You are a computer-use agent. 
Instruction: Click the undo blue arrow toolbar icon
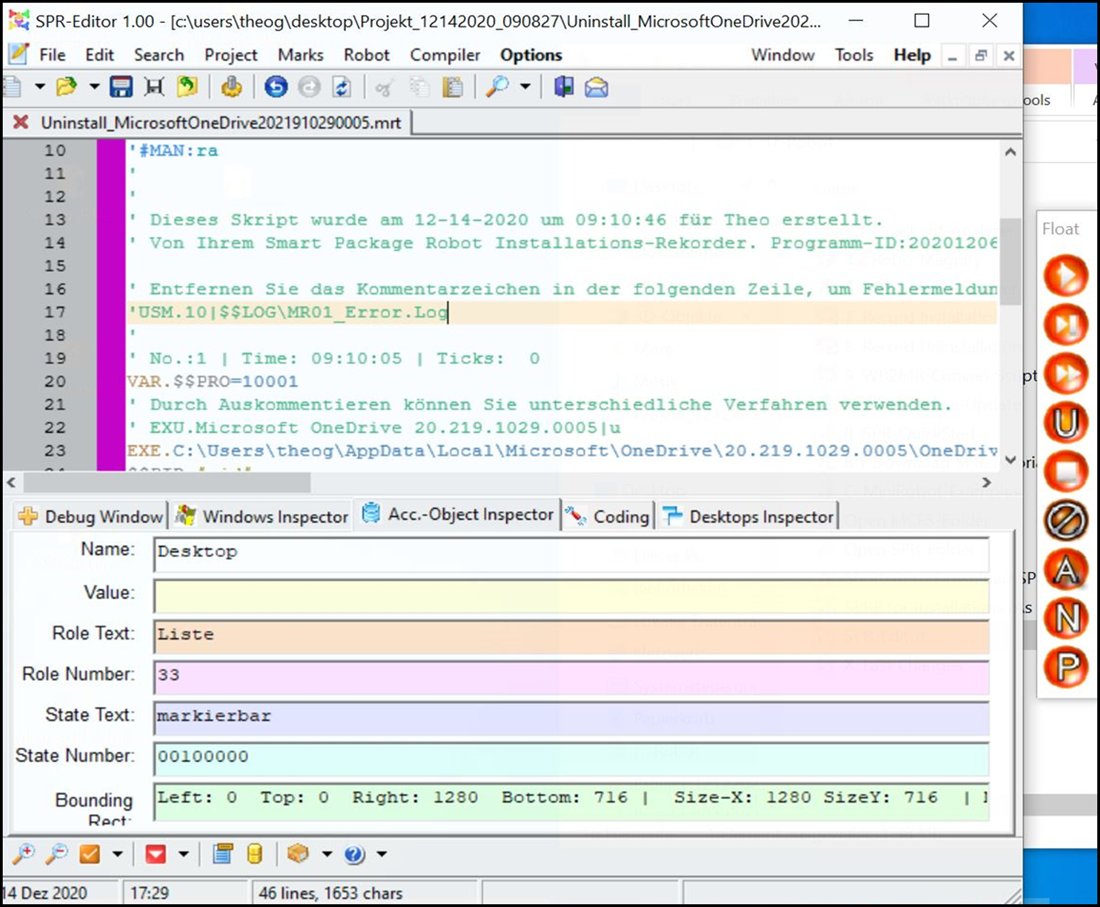click(x=276, y=87)
